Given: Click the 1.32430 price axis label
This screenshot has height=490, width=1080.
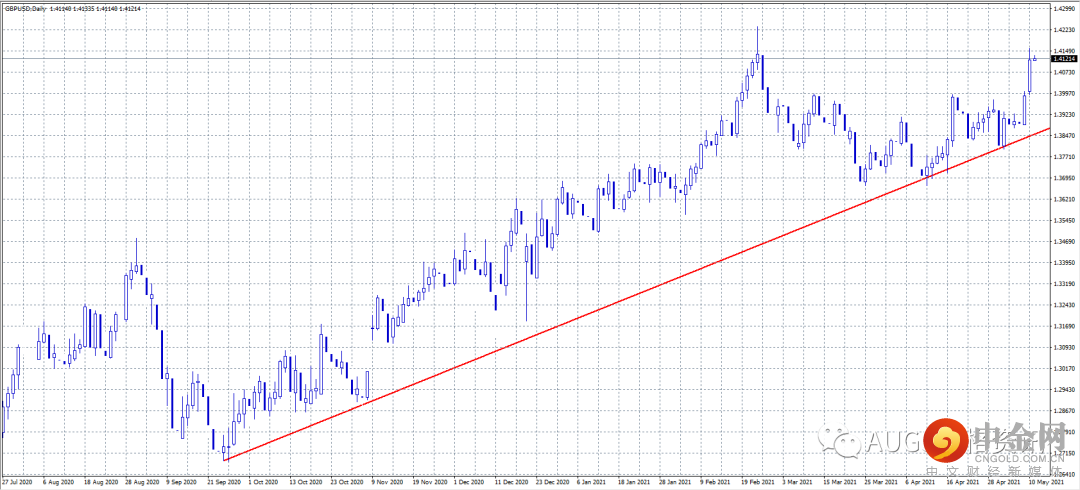Looking at the screenshot, I should pyautogui.click(x=1065, y=305).
